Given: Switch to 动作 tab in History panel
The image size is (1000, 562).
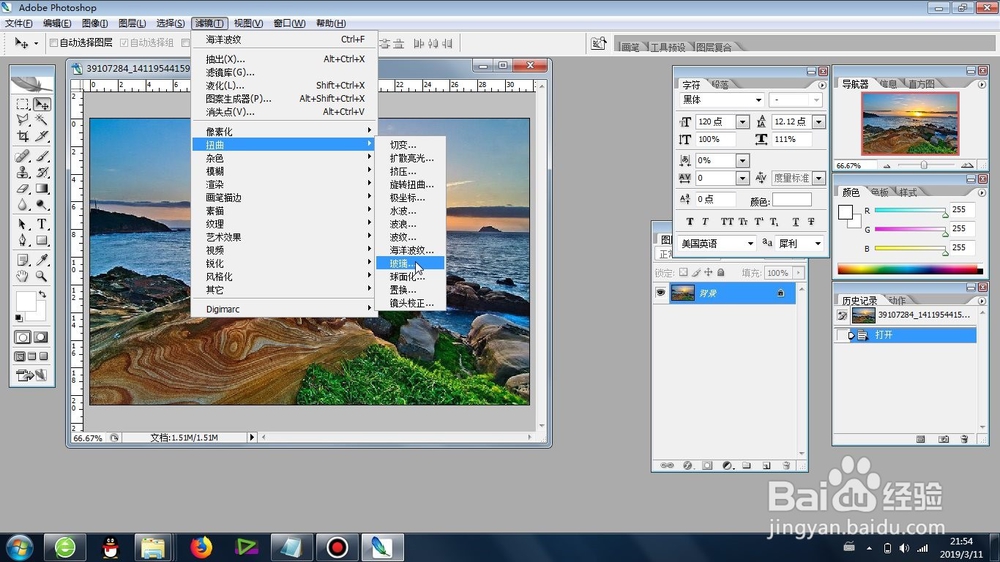Looking at the screenshot, I should click(x=897, y=300).
